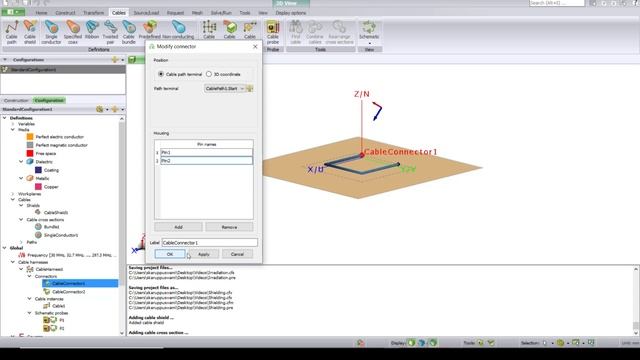Create a Specified coax cable

tap(73, 32)
